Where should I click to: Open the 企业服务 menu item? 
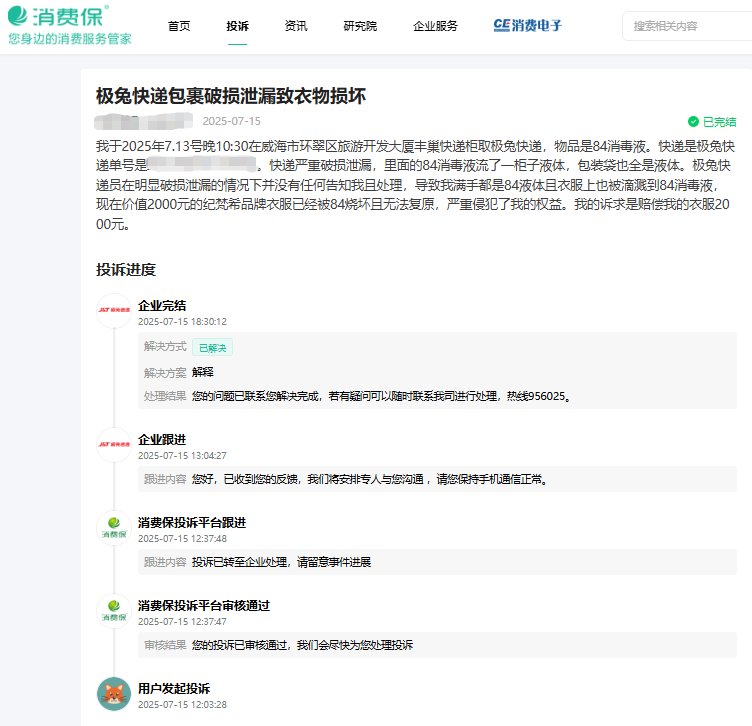pyautogui.click(x=435, y=26)
